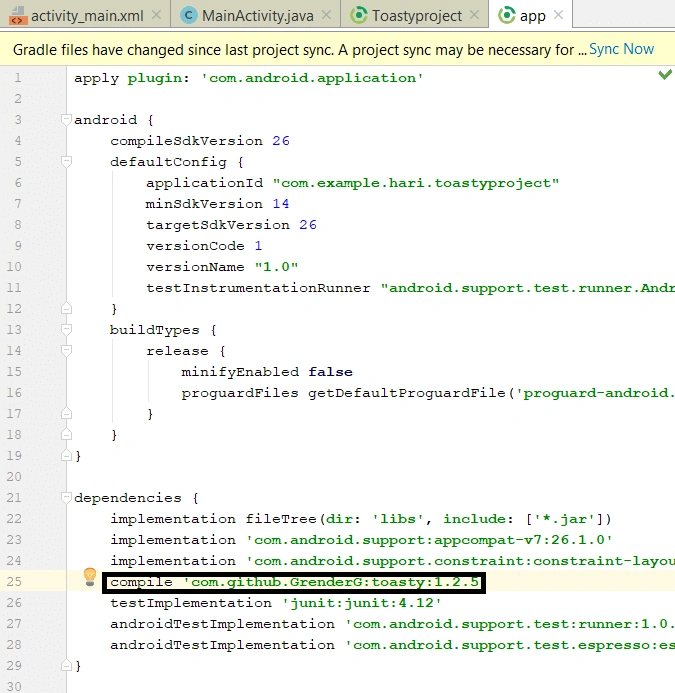Collapse the android block fold marker
The image size is (675, 693).
(x=66, y=120)
